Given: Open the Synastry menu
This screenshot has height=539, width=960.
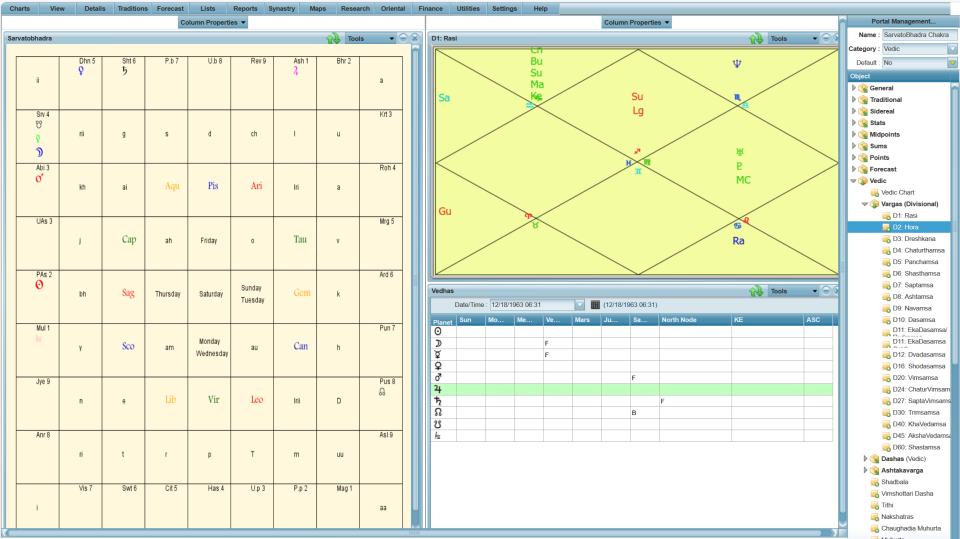Looking at the screenshot, I should pyautogui.click(x=282, y=9).
